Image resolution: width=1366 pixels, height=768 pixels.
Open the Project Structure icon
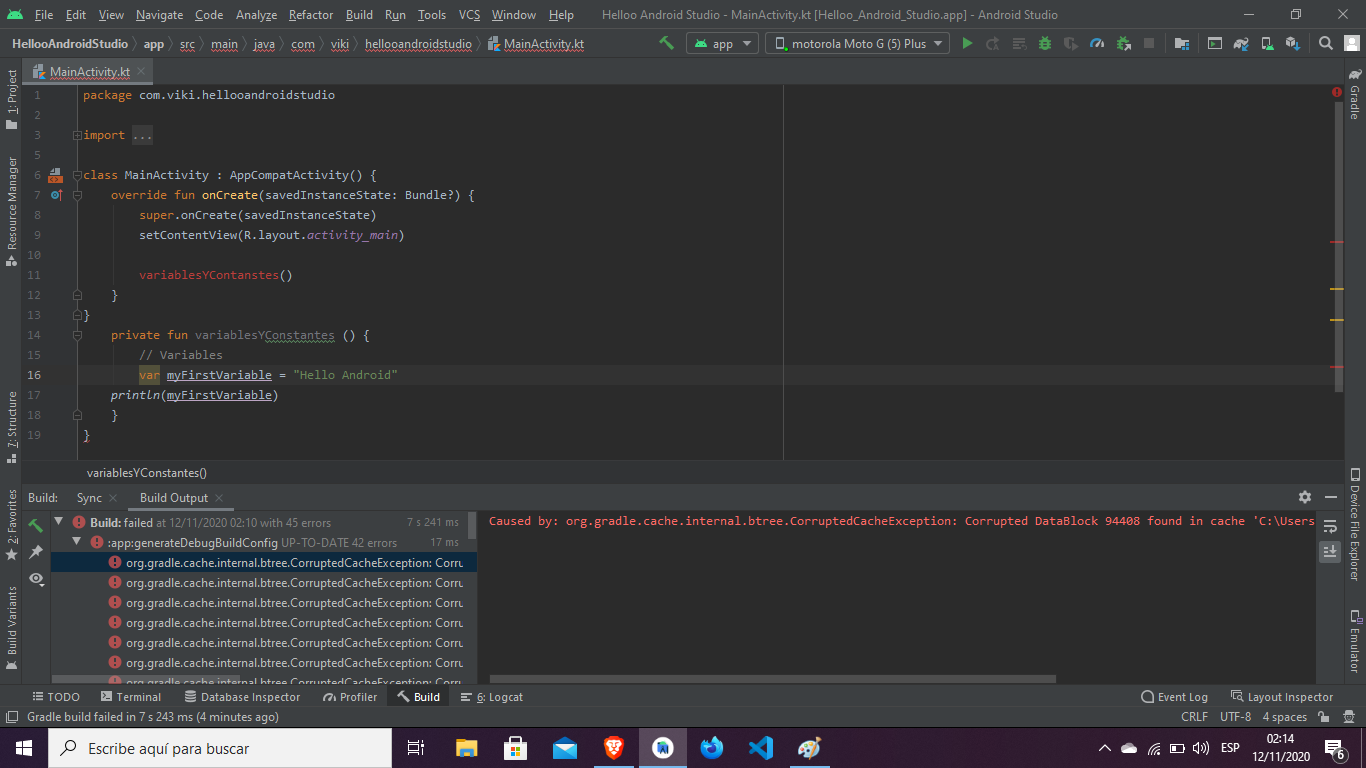(x=1182, y=43)
